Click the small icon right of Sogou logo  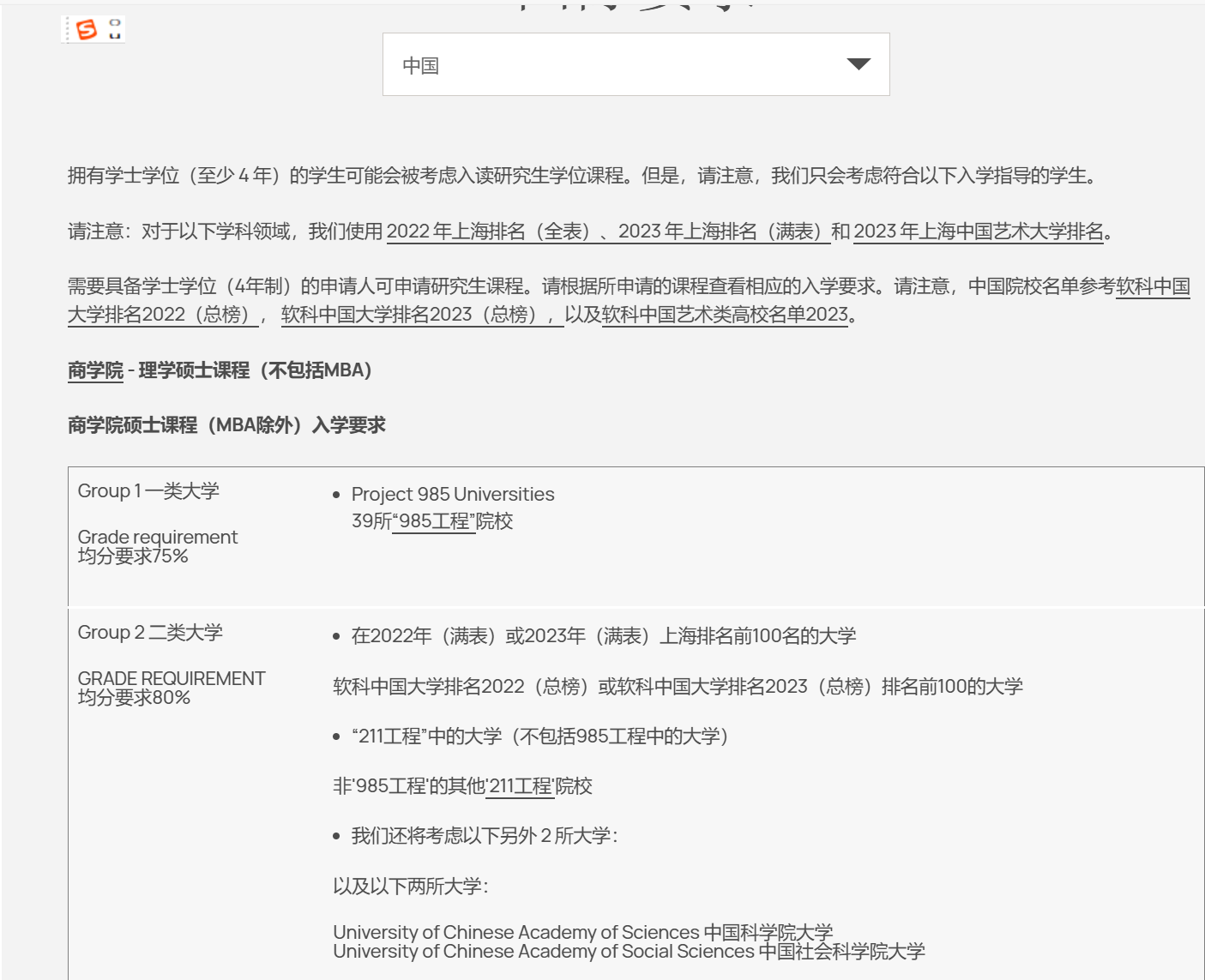(115, 29)
